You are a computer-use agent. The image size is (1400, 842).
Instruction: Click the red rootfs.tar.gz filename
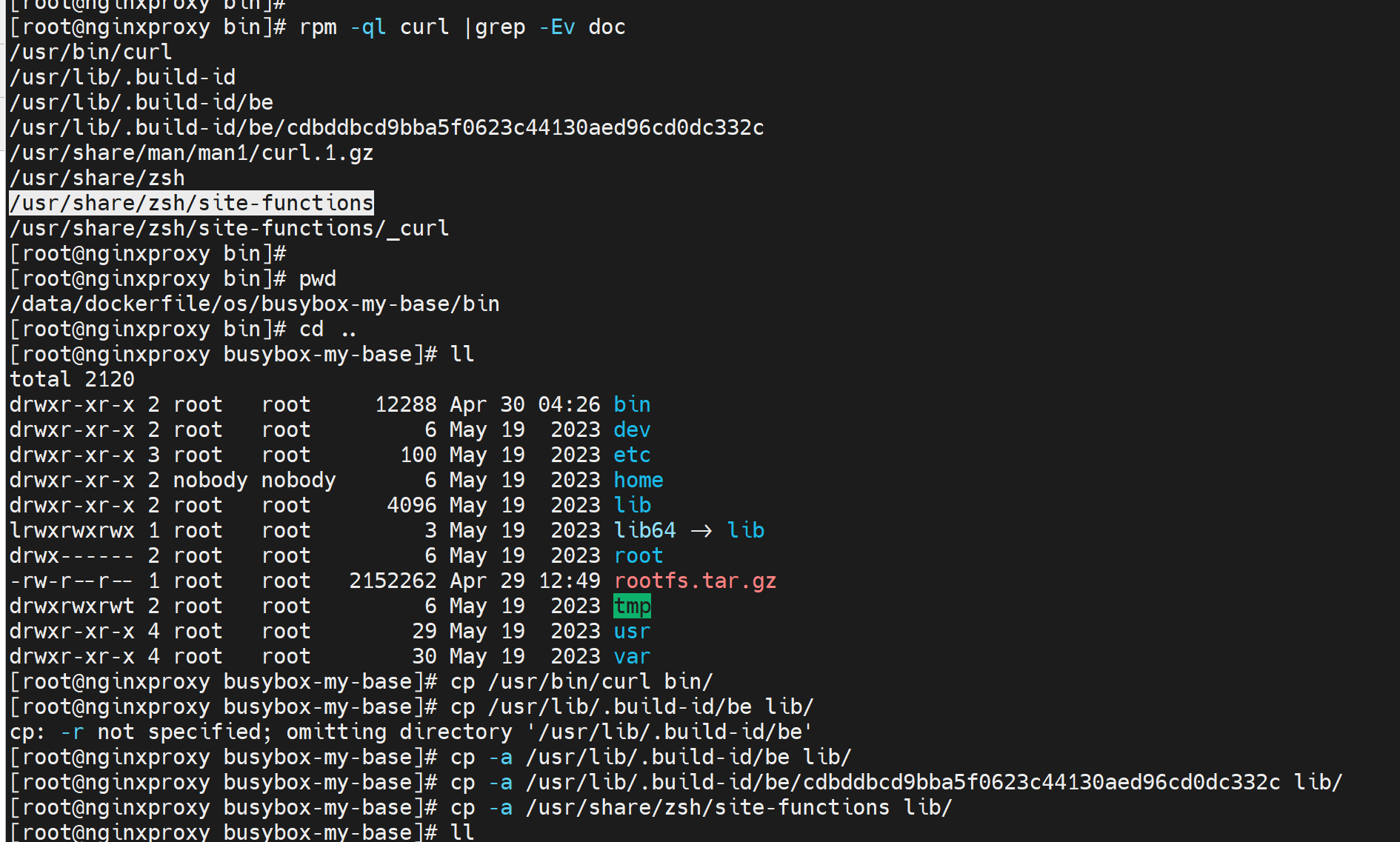pyautogui.click(x=695, y=581)
